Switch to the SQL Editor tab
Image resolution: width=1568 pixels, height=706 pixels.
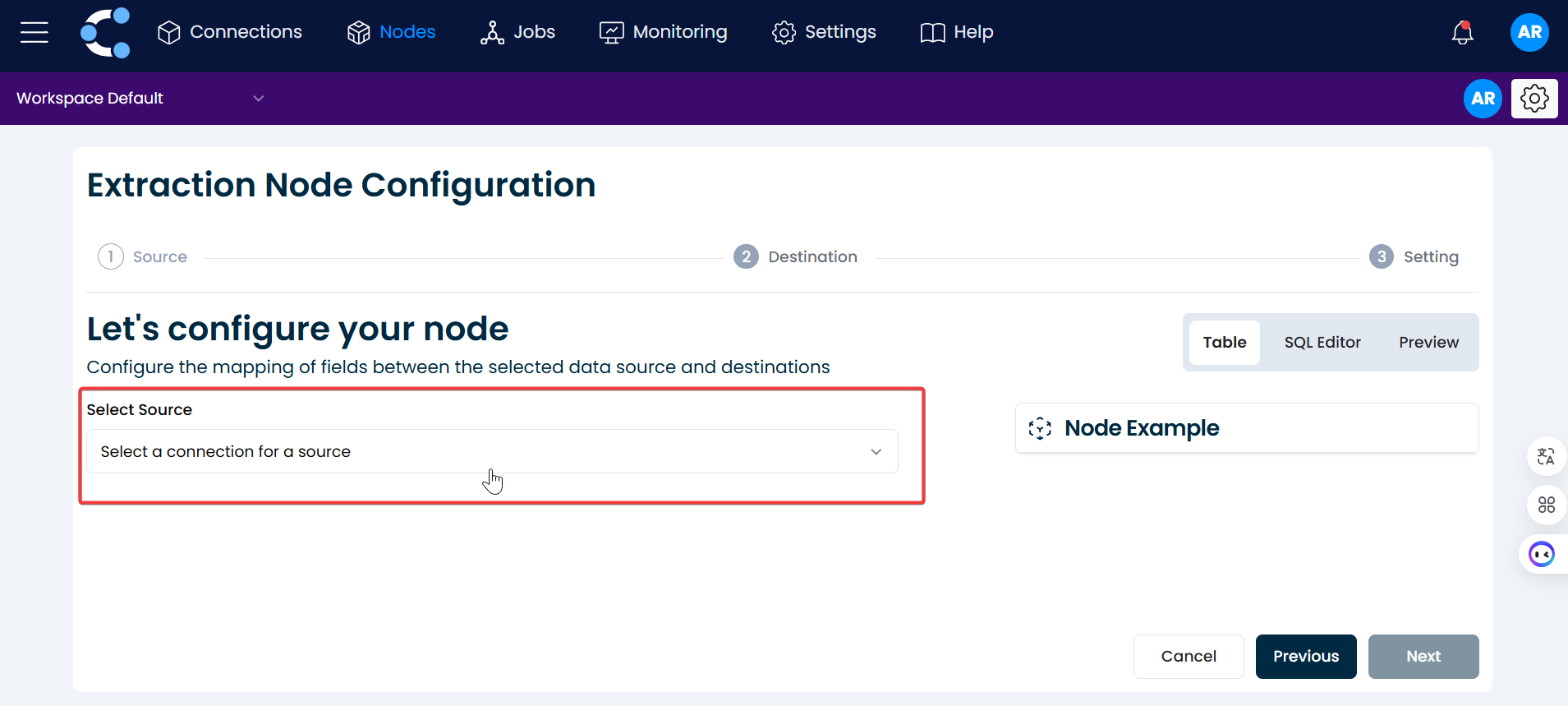point(1322,343)
